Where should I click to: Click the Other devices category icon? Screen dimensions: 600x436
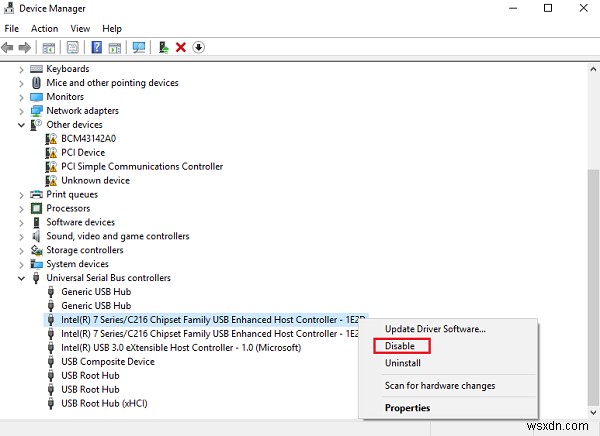tap(36, 125)
